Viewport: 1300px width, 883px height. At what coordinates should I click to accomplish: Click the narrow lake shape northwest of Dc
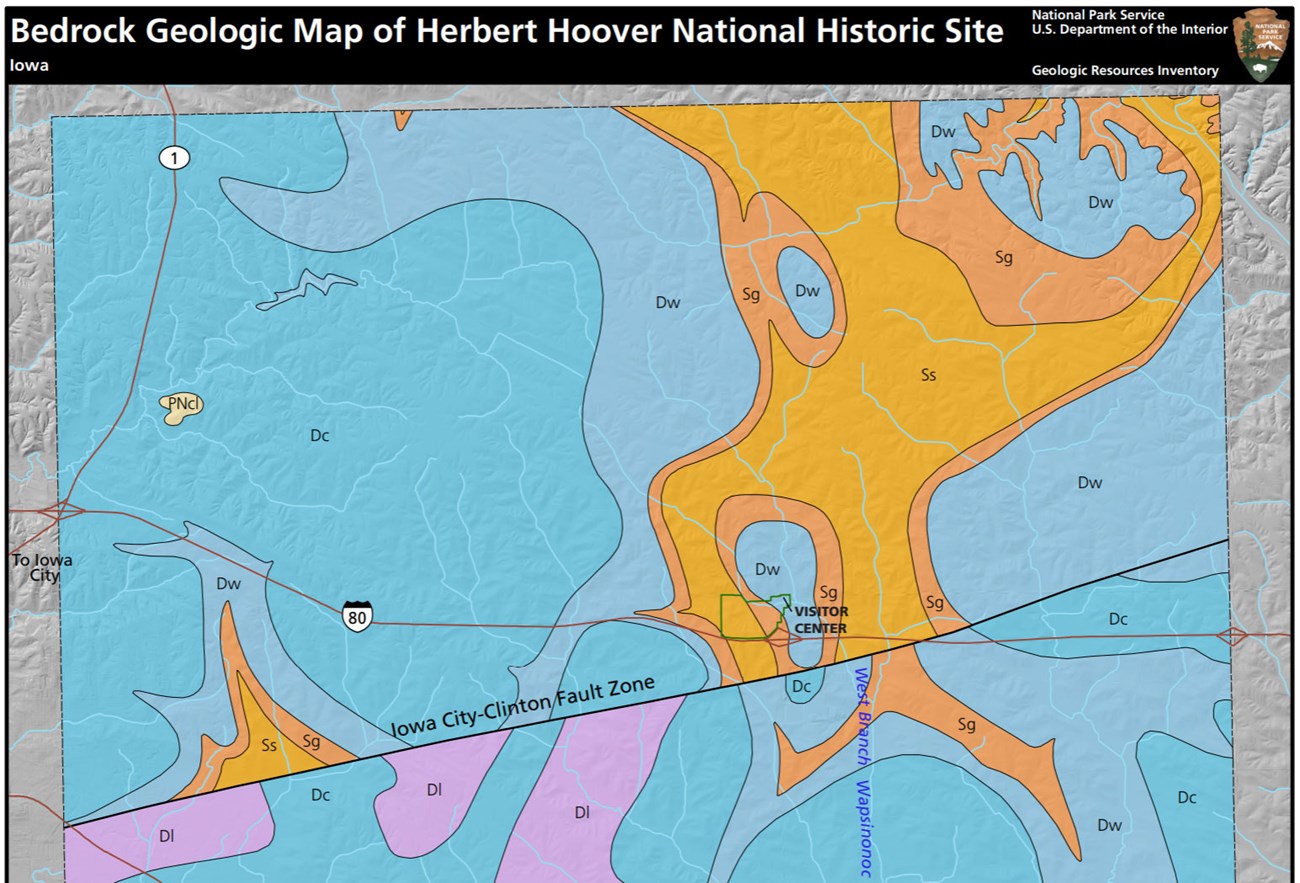coord(307,288)
